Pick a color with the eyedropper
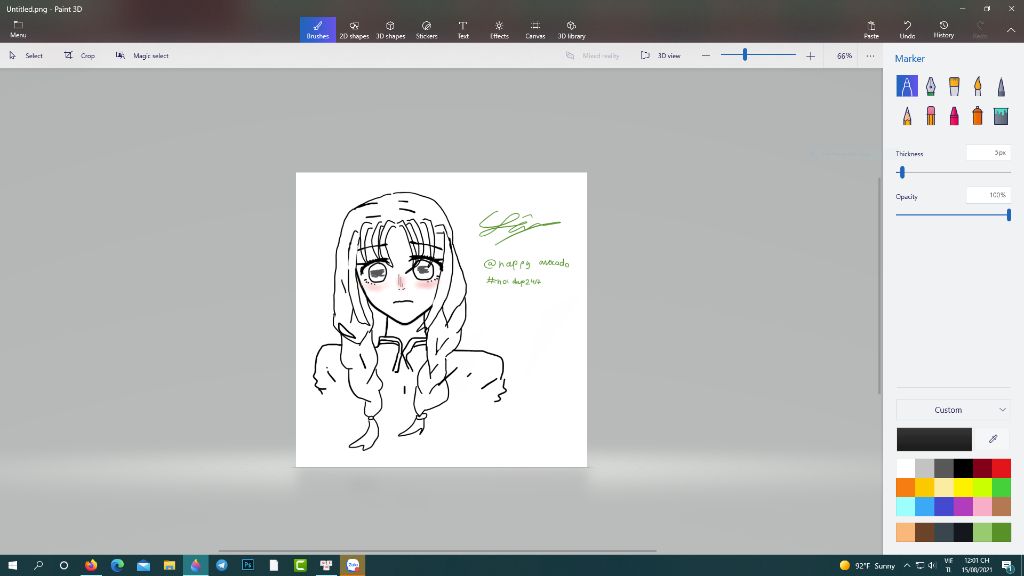This screenshot has width=1024, height=576. [x=993, y=439]
